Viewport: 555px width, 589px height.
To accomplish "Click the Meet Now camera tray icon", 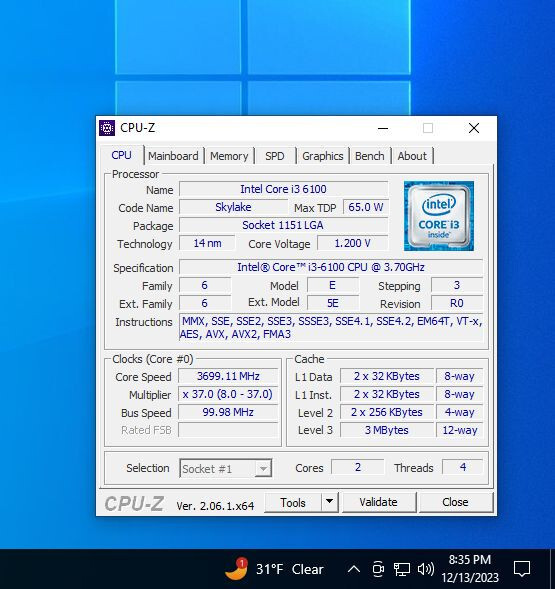I will (378, 569).
